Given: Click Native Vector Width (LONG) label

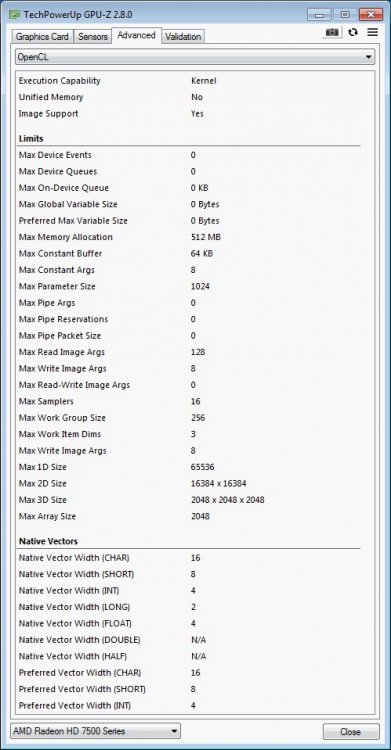Looking at the screenshot, I should tap(75, 607).
